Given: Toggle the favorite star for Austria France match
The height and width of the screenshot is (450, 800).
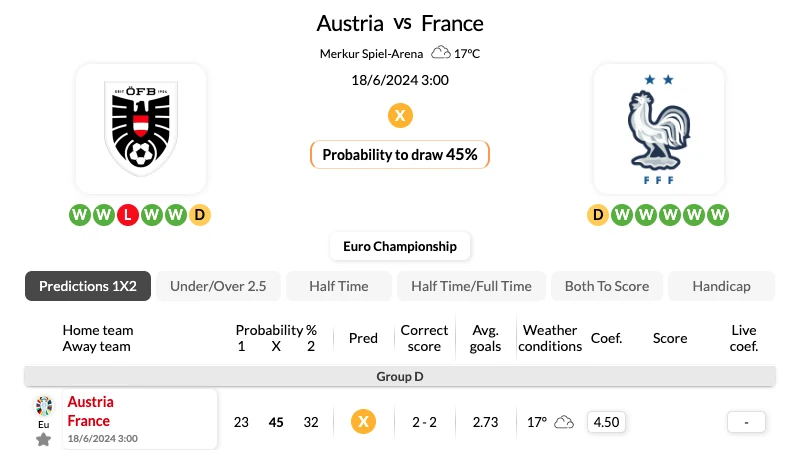Looking at the screenshot, I should point(43,439).
